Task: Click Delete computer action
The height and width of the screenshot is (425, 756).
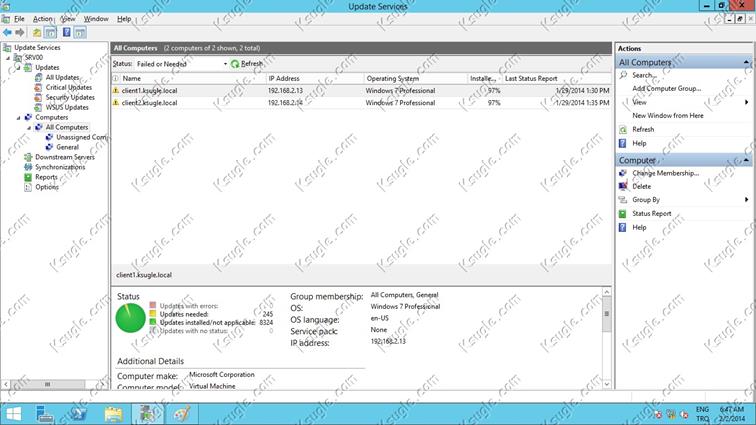Action: tap(641, 186)
